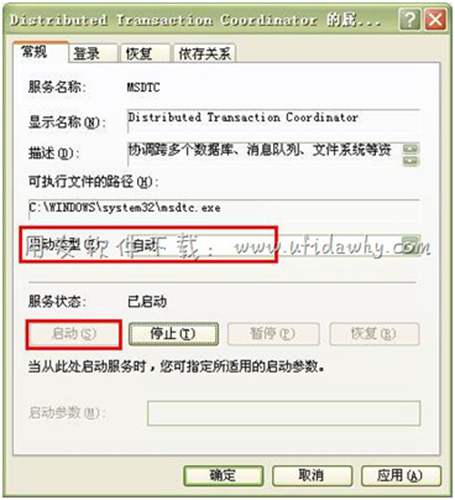Click the display name text field

point(273,121)
